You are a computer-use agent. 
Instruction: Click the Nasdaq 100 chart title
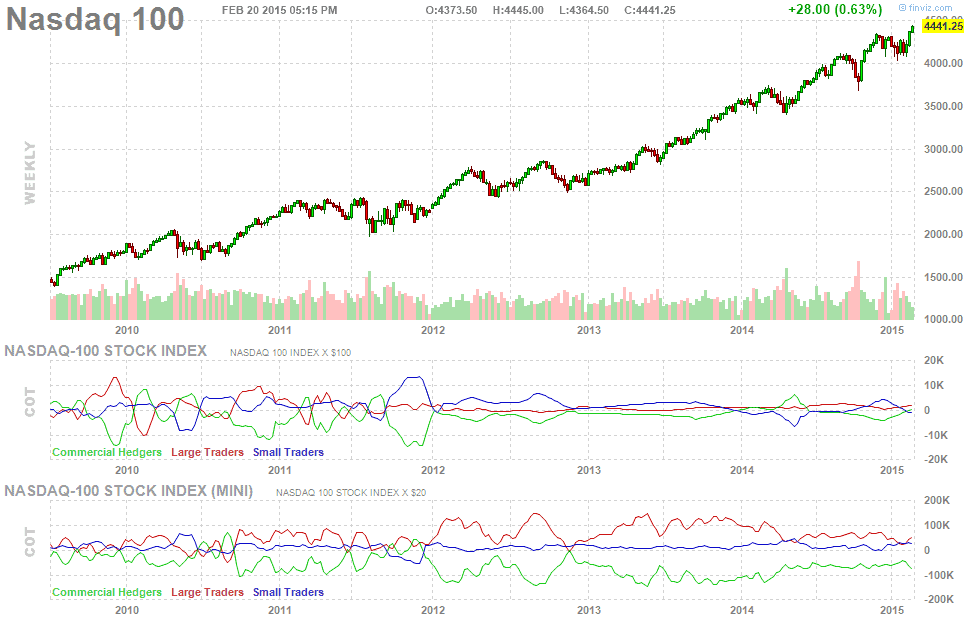pos(96,19)
